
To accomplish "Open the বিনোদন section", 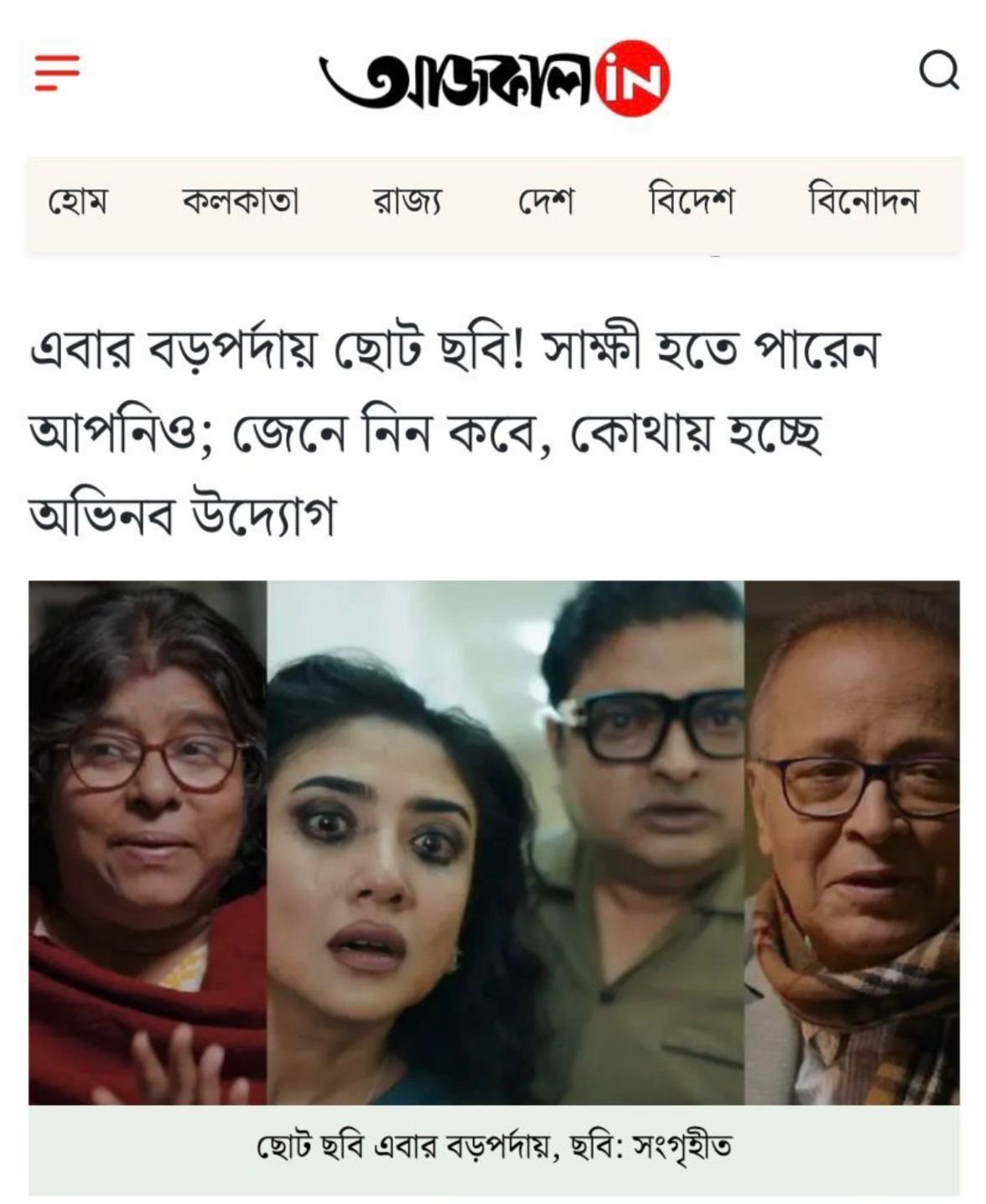I will click(x=863, y=201).
